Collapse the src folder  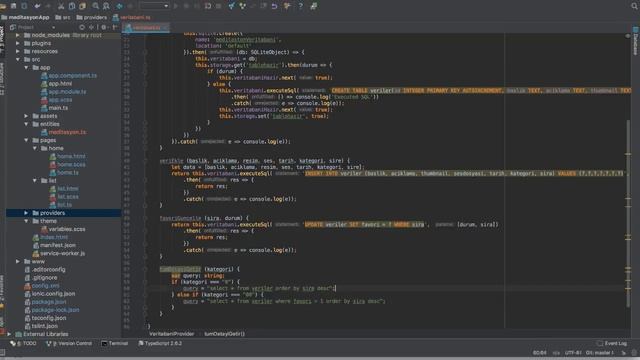coord(18,60)
